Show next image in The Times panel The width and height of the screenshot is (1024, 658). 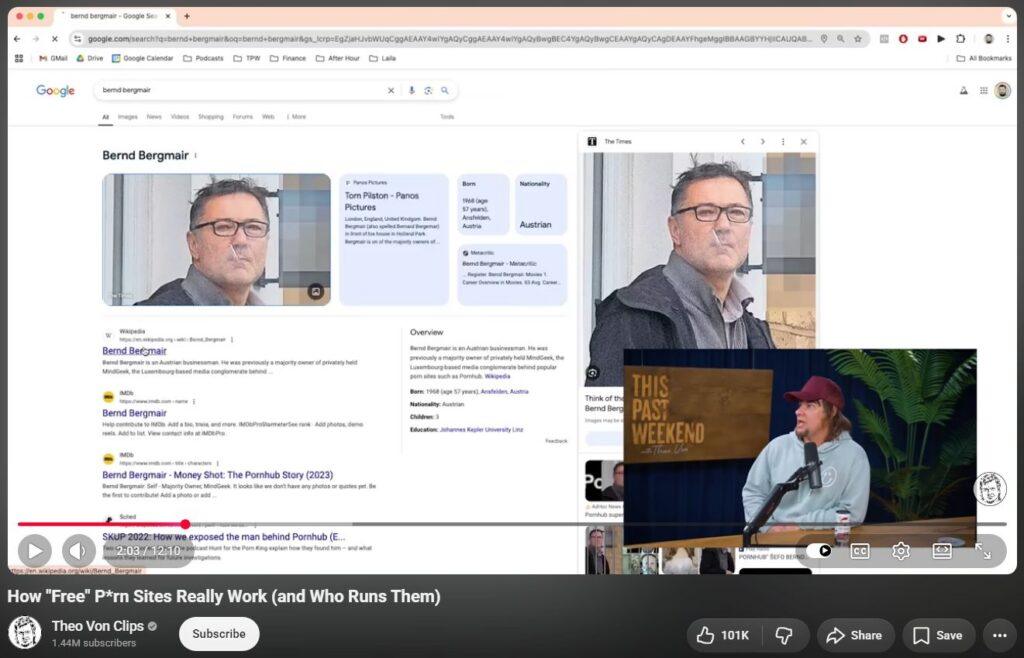(x=762, y=142)
